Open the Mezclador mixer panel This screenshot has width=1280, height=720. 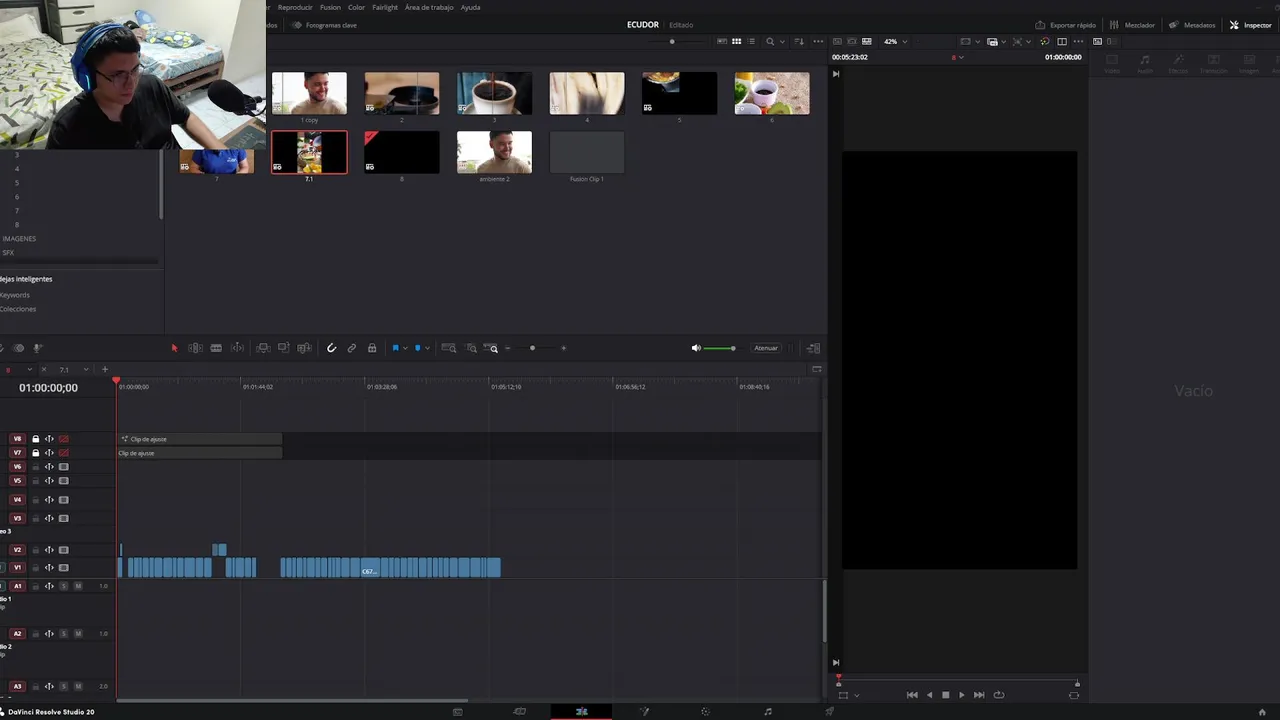(1132, 25)
